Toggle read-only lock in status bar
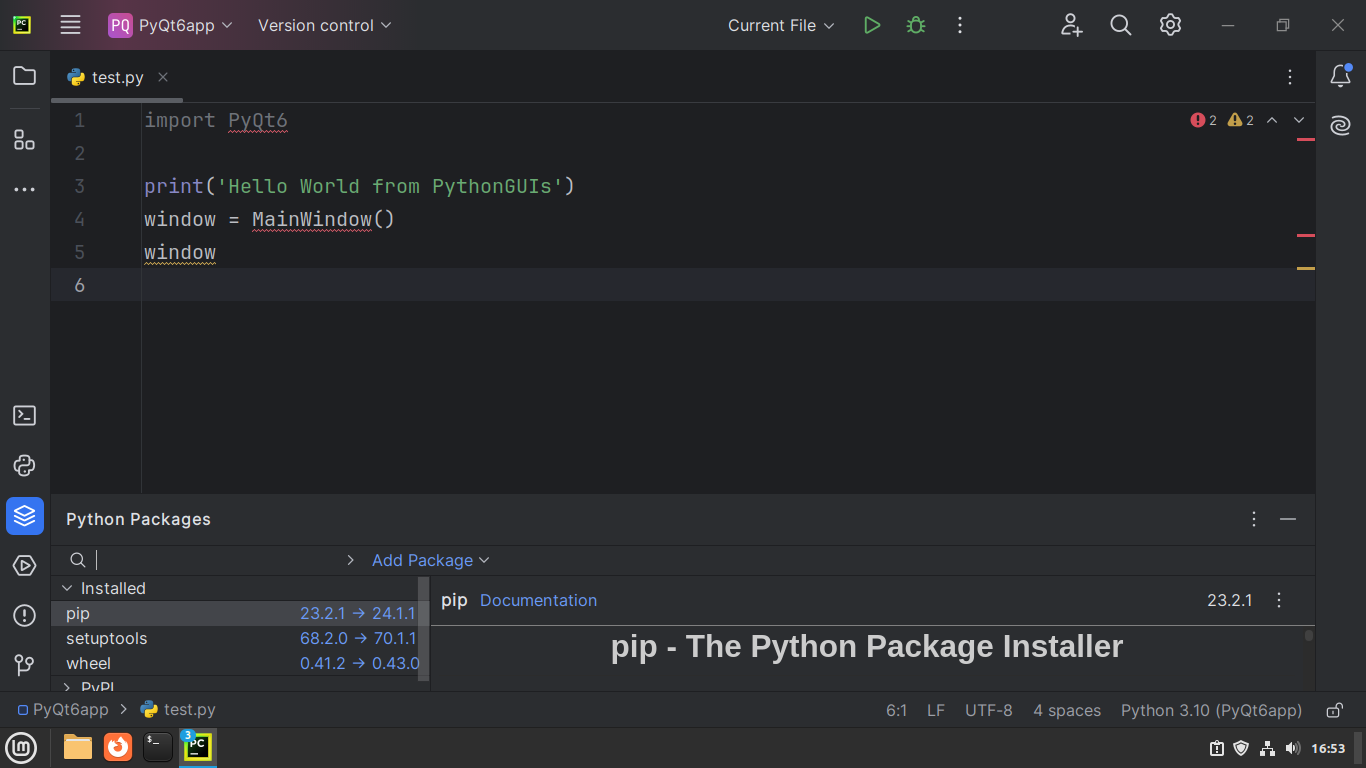The image size is (1366, 768). point(1334,710)
